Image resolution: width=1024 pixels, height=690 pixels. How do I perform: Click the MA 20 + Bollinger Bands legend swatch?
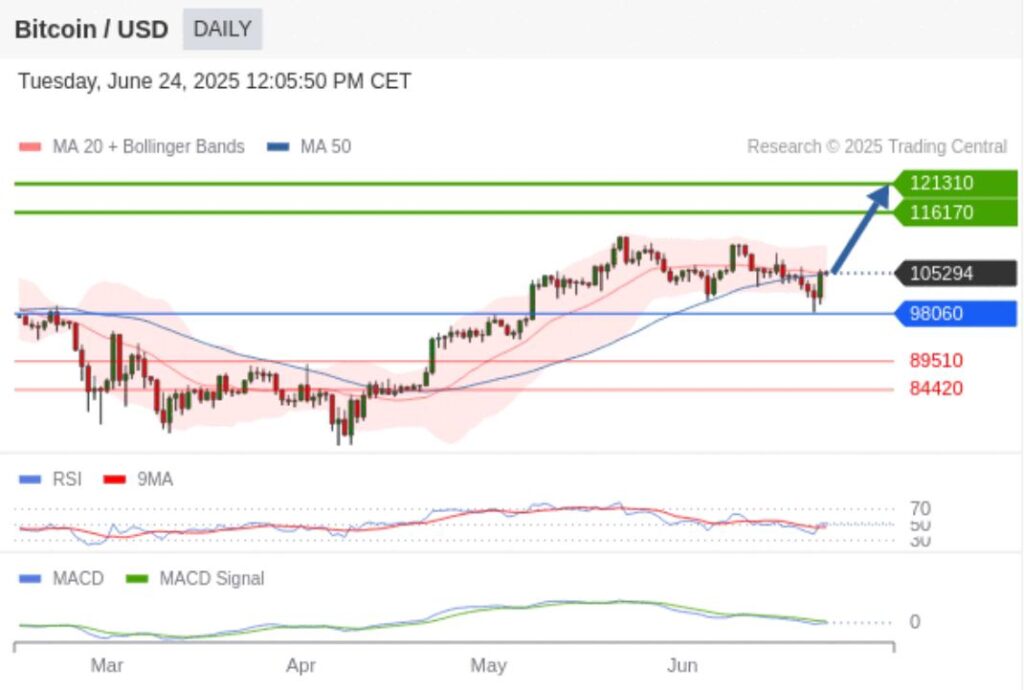(29, 147)
